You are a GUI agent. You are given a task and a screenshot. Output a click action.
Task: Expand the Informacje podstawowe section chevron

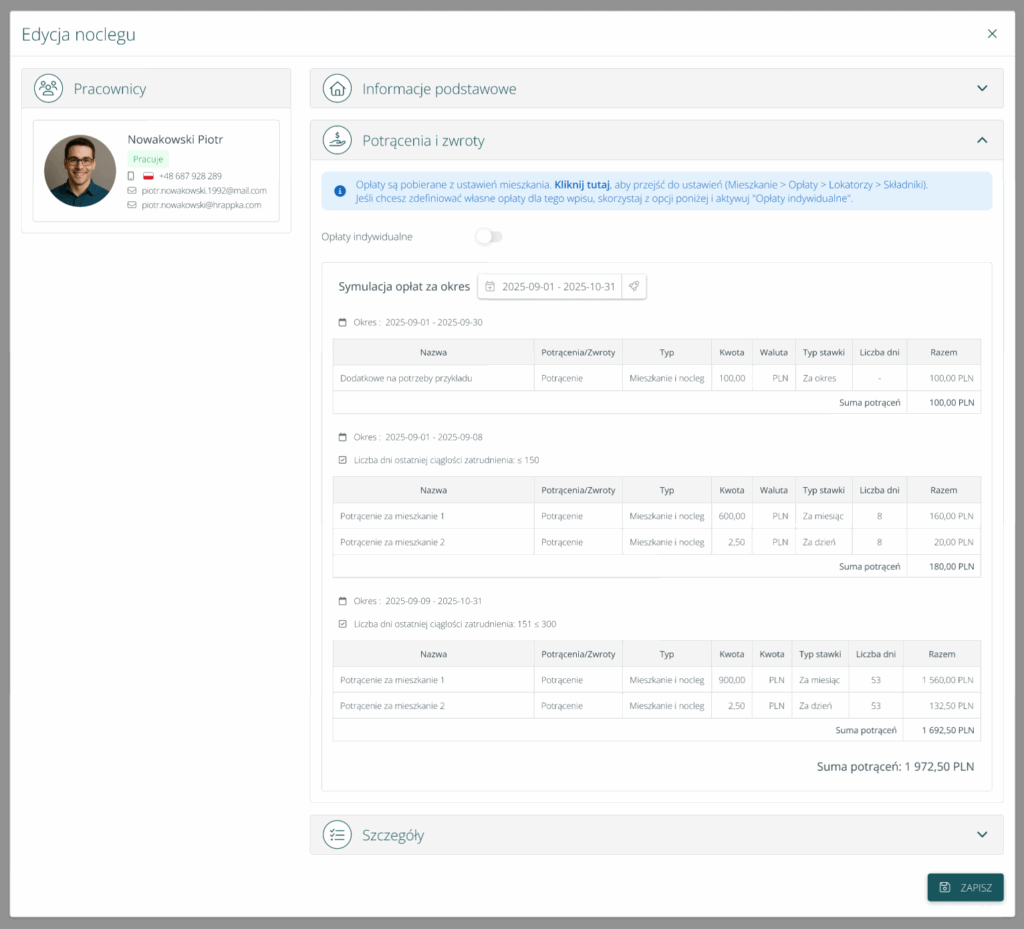982,89
